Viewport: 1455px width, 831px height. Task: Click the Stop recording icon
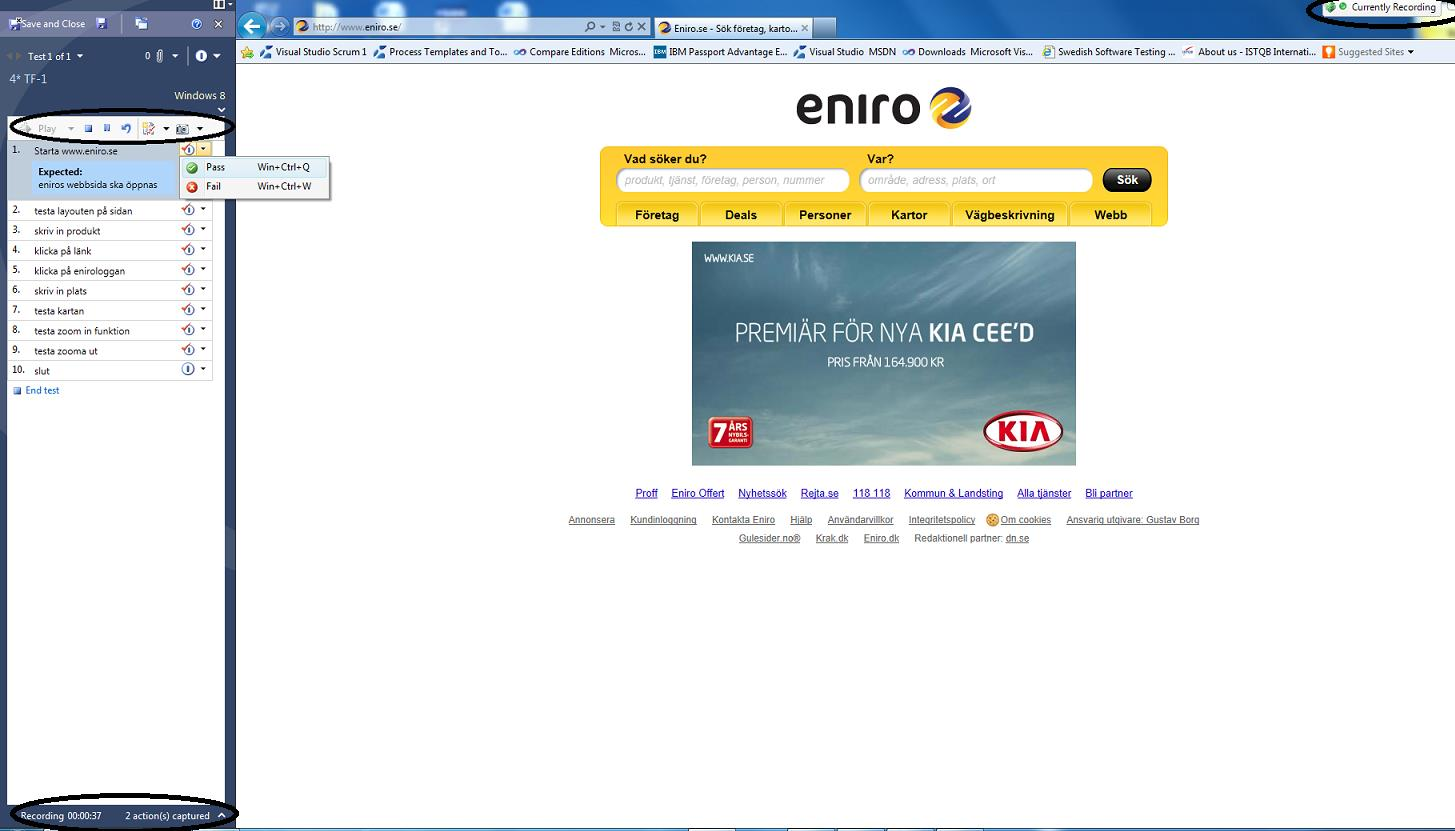tap(88, 128)
